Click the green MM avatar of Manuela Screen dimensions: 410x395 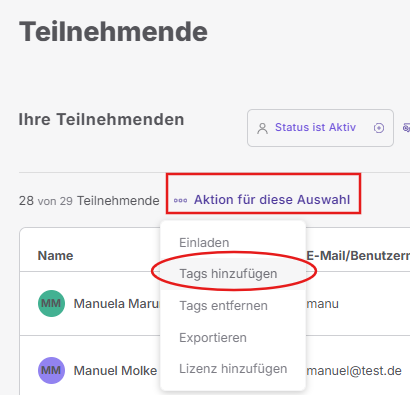51,303
